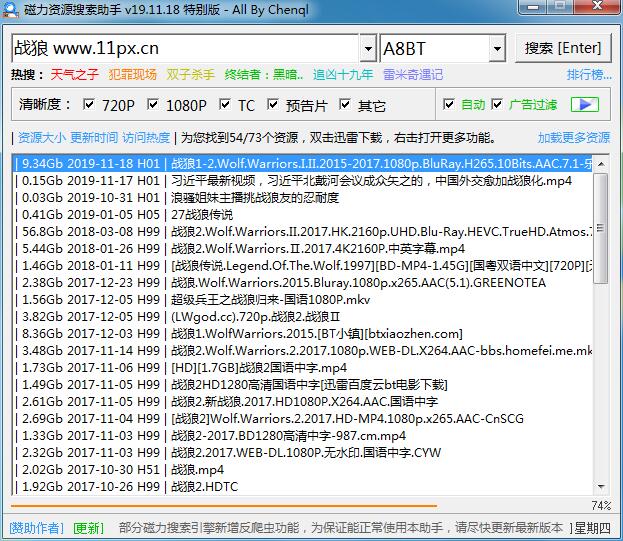Viewport: 623px width, 541px height.
Task: Select the 2.38Gb GREENOTEA result row
Action: click(x=303, y=282)
